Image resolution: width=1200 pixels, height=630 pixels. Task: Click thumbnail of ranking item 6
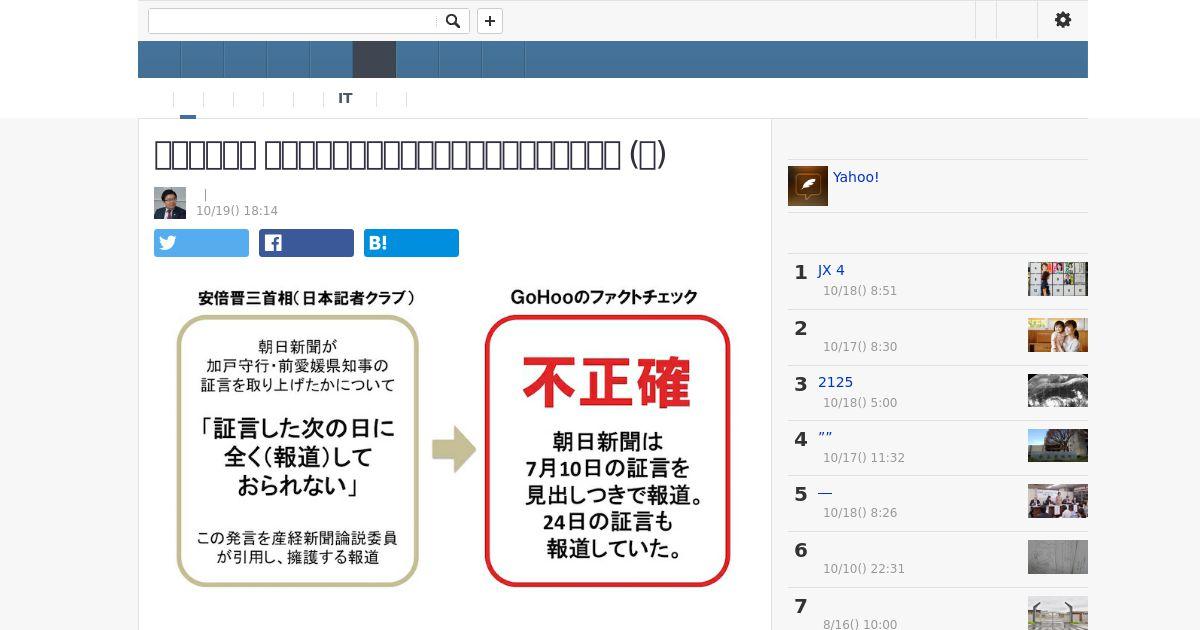click(x=1058, y=557)
